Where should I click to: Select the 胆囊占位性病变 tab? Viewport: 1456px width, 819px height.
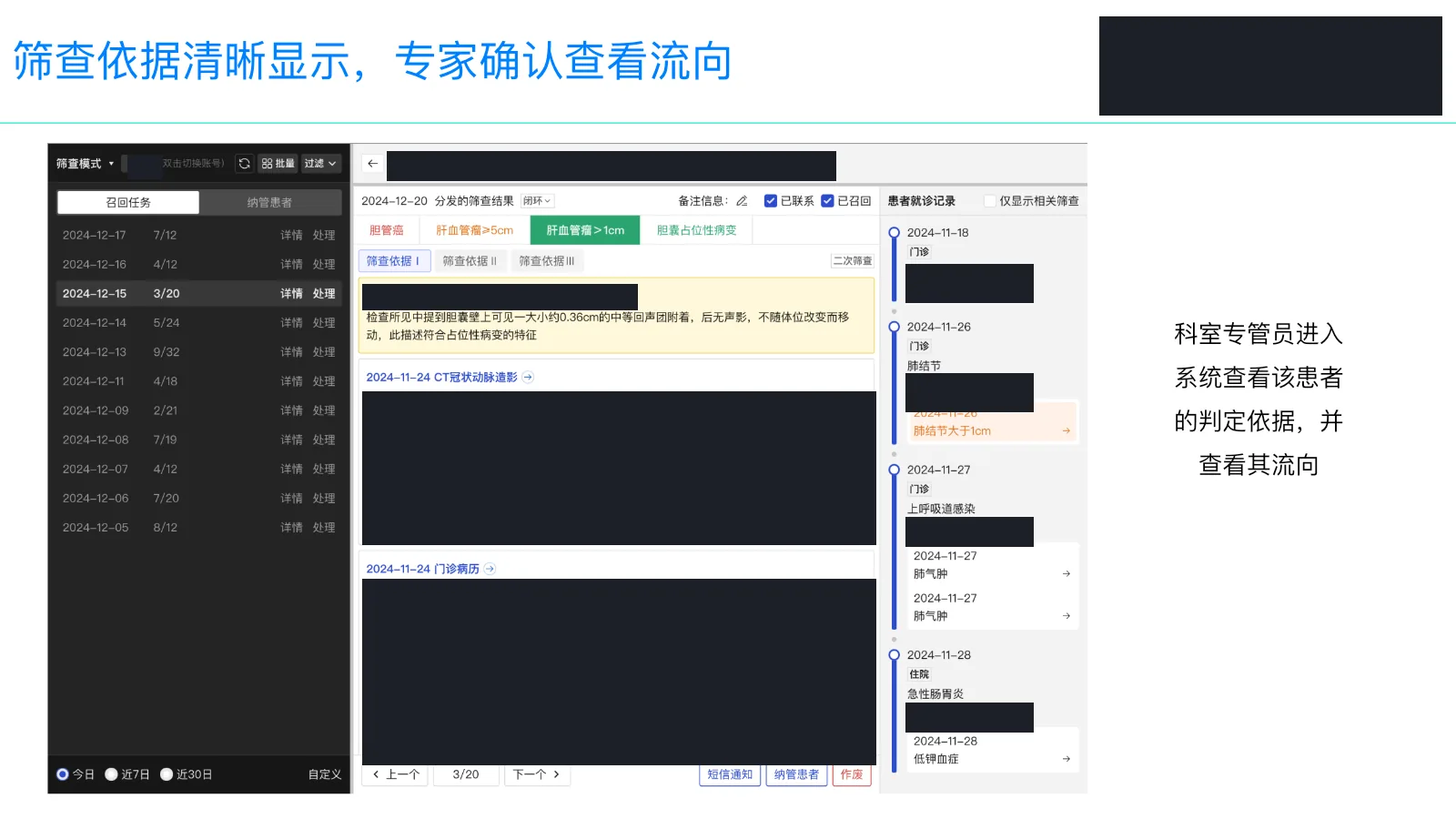697,230
